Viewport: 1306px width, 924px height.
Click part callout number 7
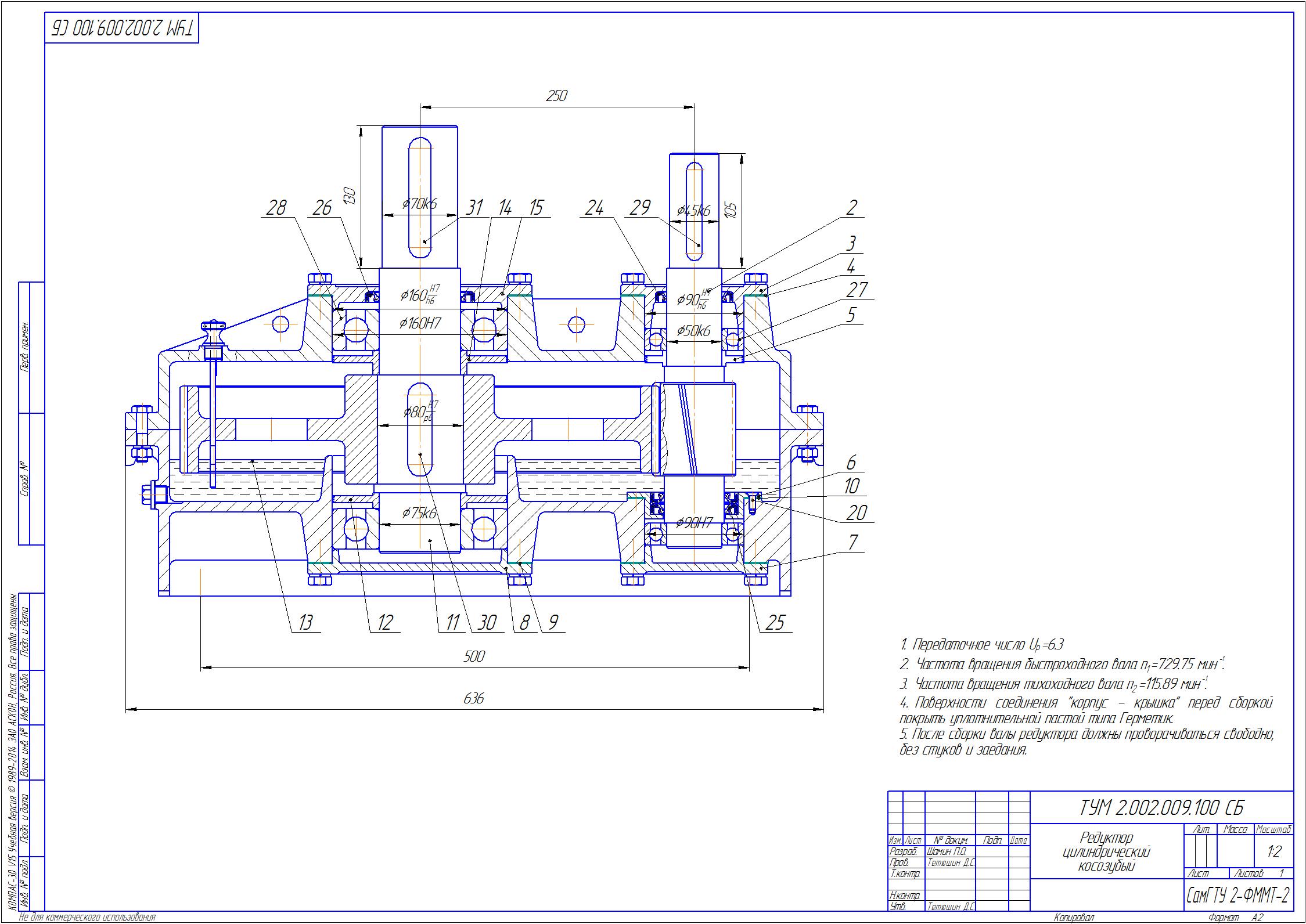click(853, 543)
